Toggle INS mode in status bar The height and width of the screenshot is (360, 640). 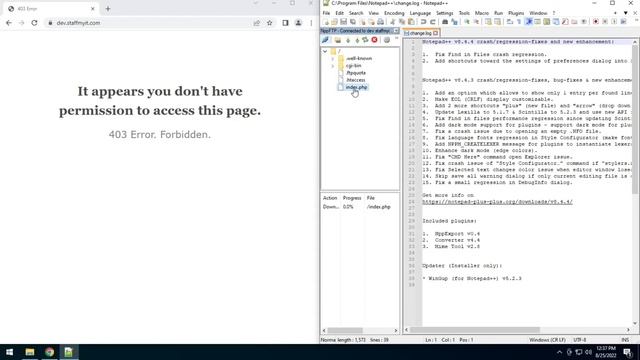pos(625,340)
